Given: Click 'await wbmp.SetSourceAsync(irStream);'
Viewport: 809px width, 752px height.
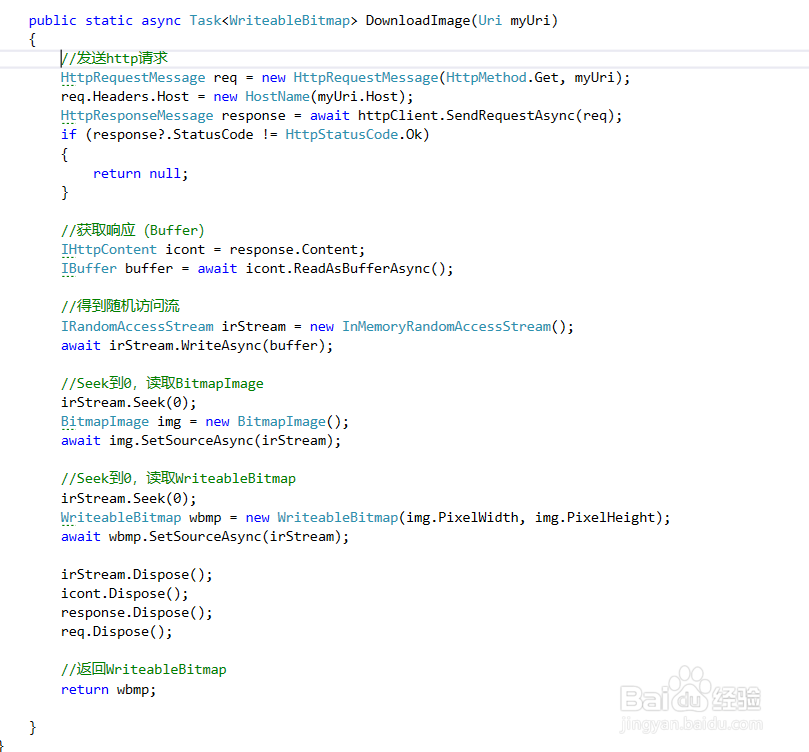Looking at the screenshot, I should point(205,537).
